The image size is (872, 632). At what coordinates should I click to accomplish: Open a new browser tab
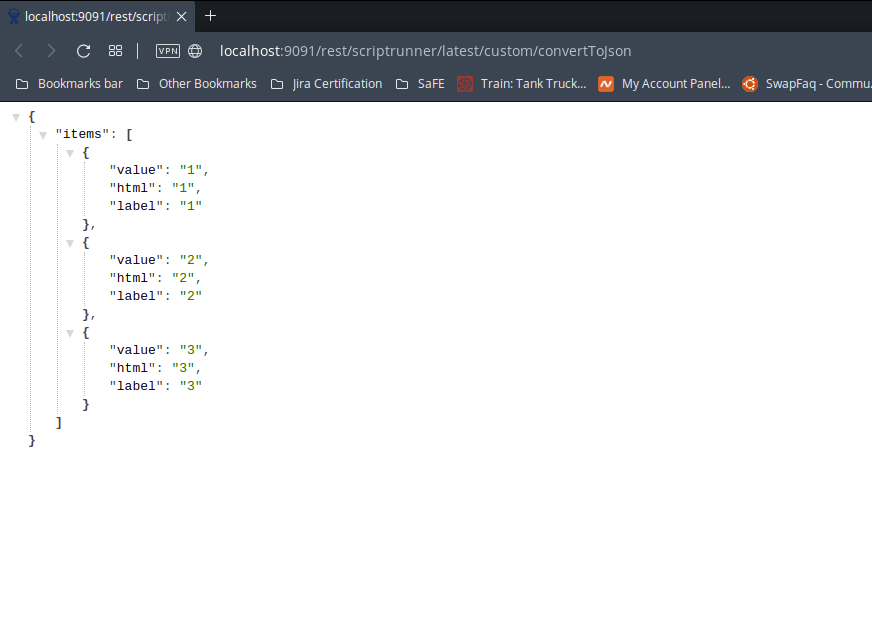(210, 16)
